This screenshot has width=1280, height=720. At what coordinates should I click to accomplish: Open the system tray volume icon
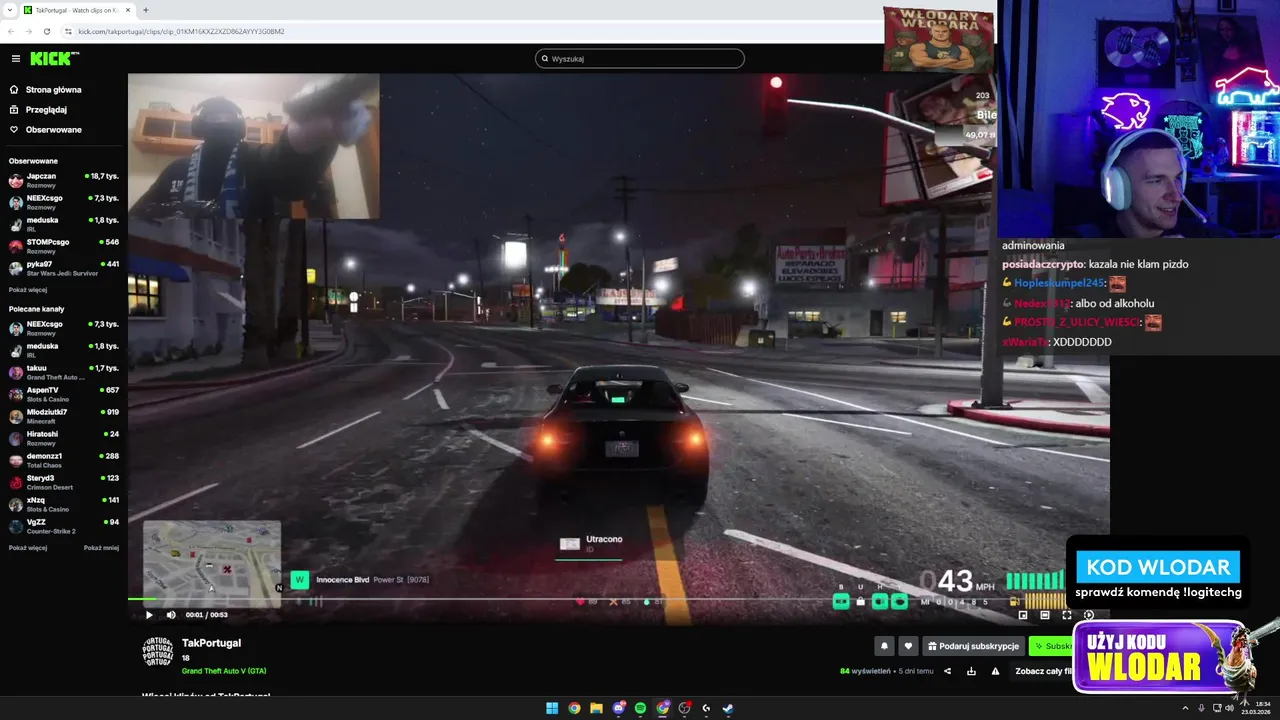coord(1229,708)
